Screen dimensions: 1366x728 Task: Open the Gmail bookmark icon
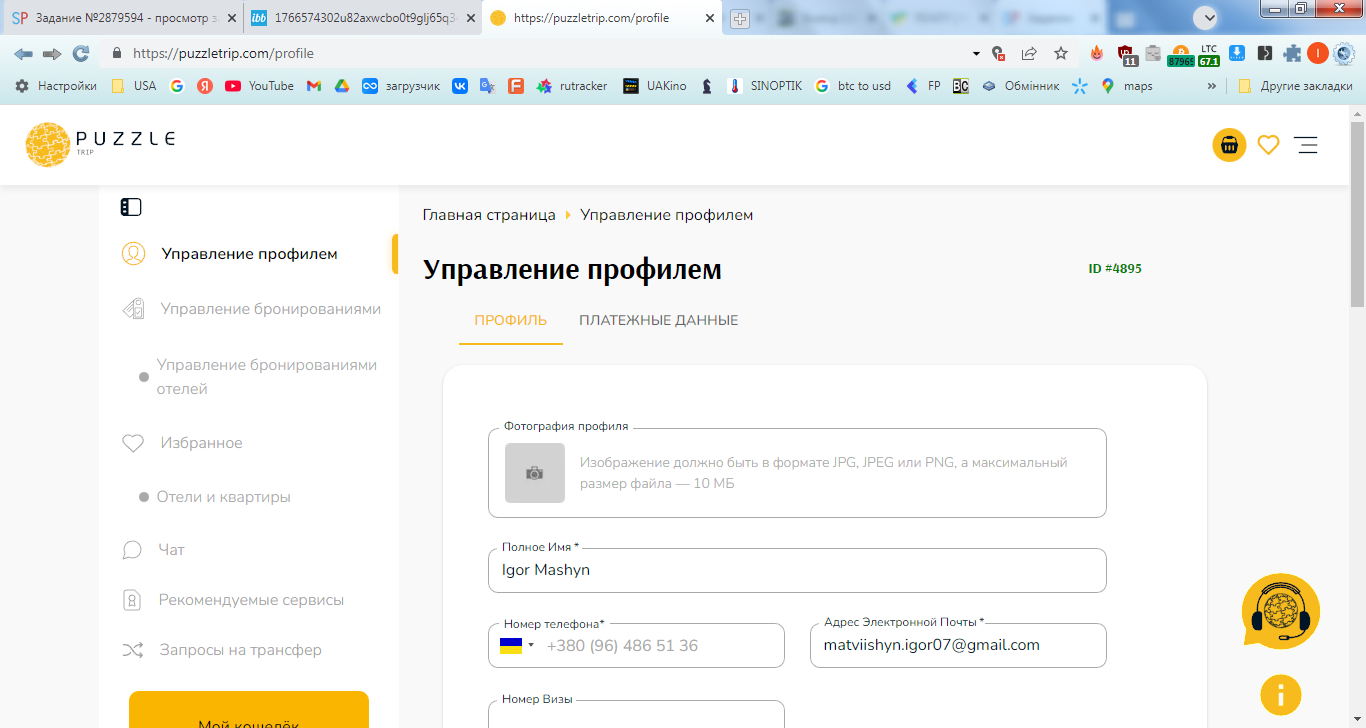[313, 86]
